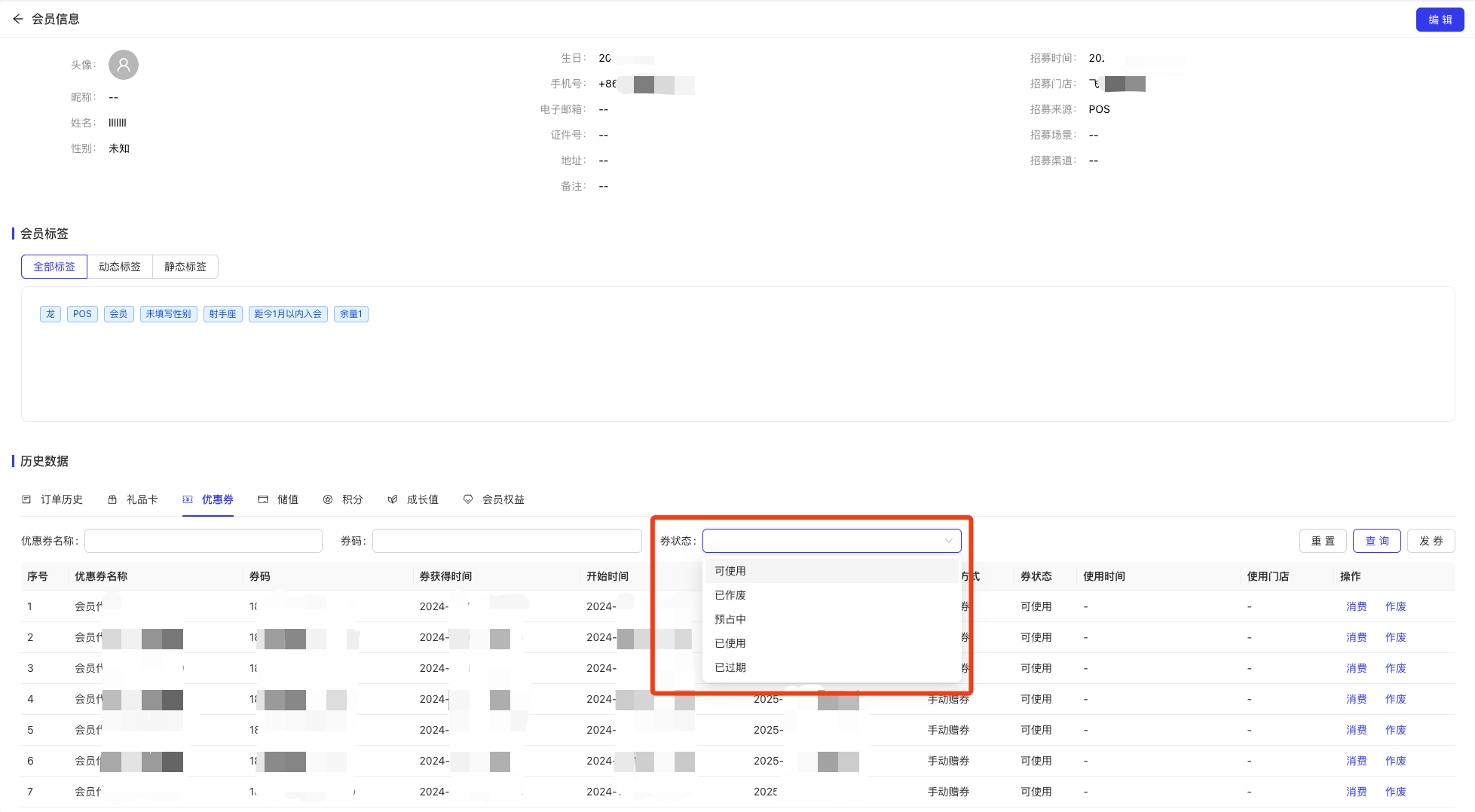Click 手动赠券 in row 5
Image resolution: width=1475 pixels, height=812 pixels.
(948, 730)
